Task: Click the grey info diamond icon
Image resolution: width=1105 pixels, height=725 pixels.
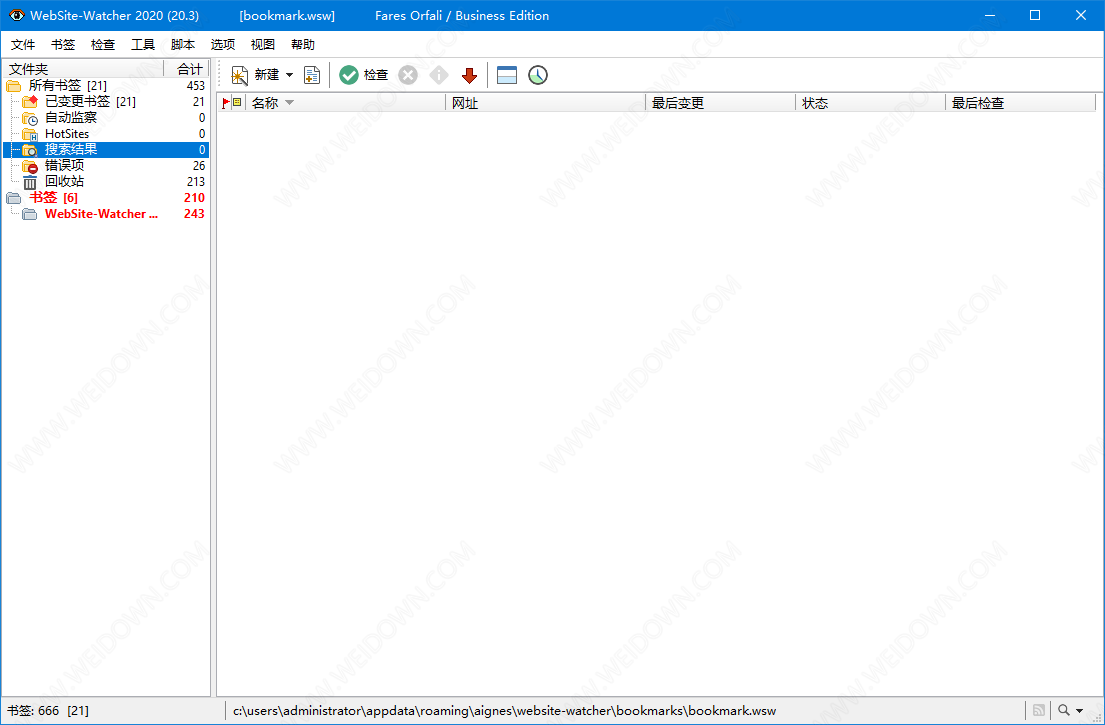Action: pyautogui.click(x=438, y=75)
